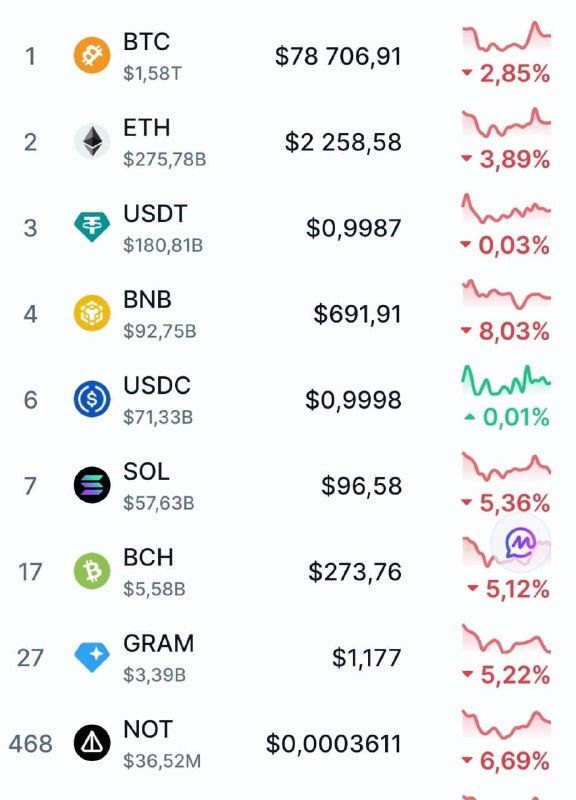Viewport: 576px width, 800px height.
Task: Tap the blue USDC dollar icon
Action: pyautogui.click(x=92, y=399)
